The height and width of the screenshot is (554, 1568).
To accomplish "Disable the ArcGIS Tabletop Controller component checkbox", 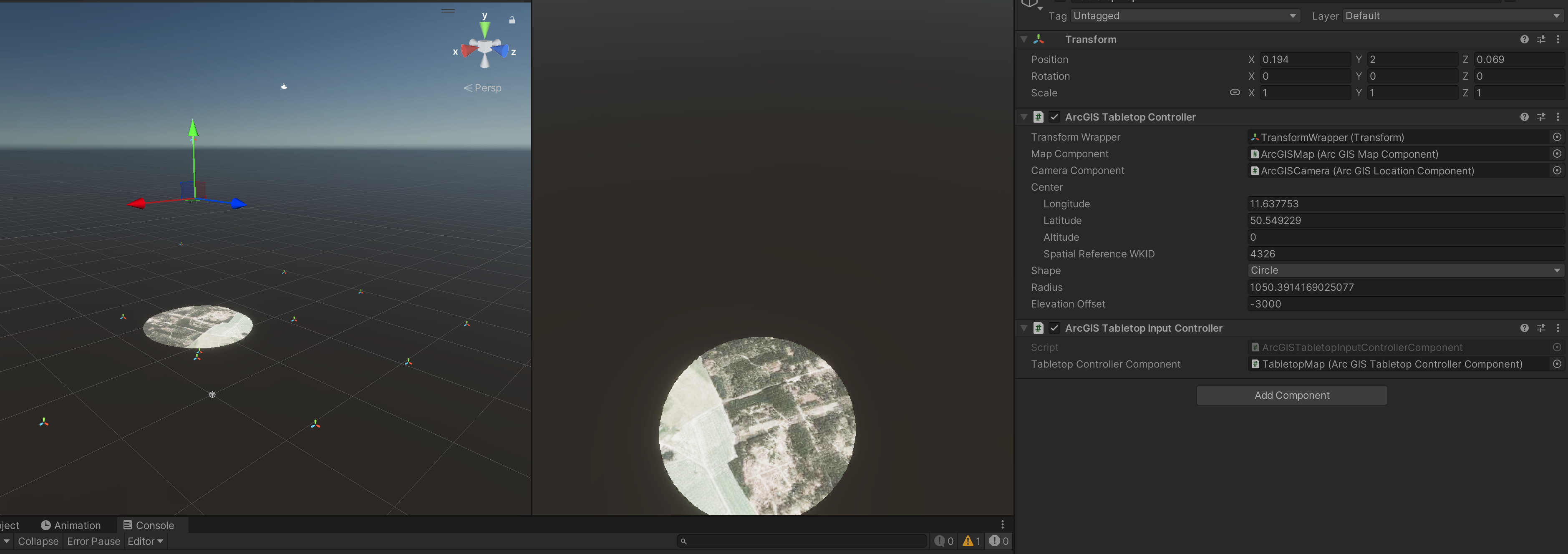I will click(x=1054, y=117).
